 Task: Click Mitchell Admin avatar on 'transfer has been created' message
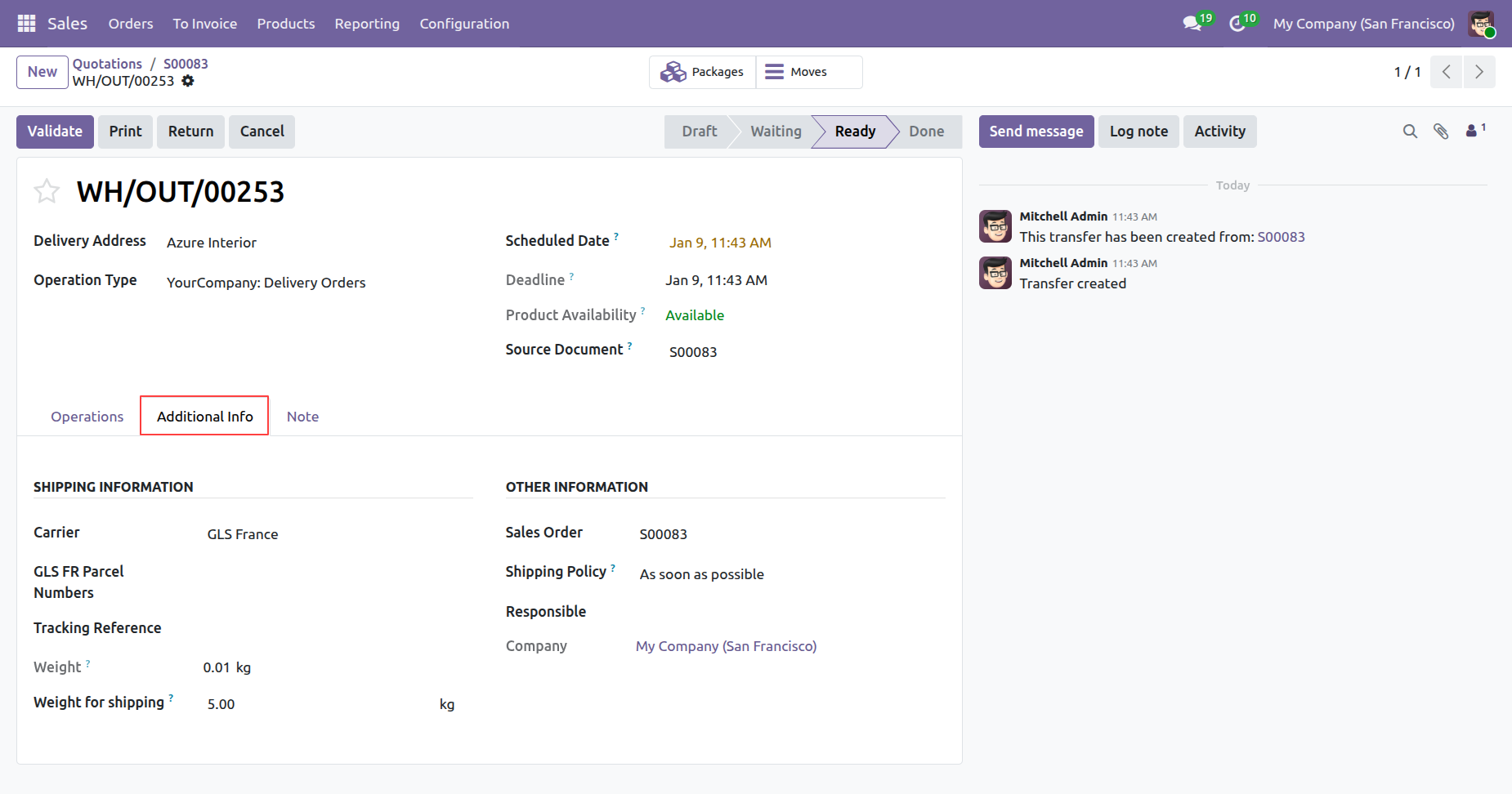click(x=995, y=226)
